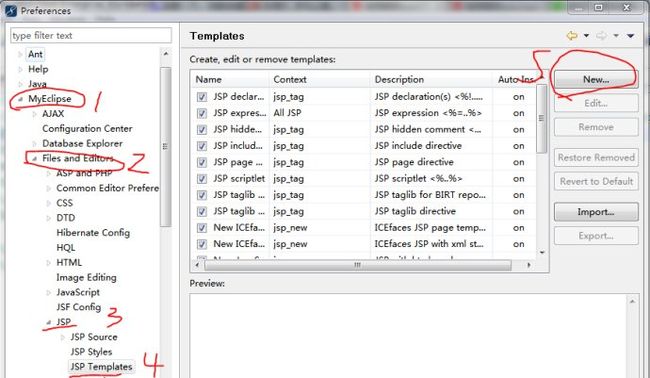Viewport: 650px width, 378px height.
Task: Sort templates by the Description column
Action: point(431,79)
